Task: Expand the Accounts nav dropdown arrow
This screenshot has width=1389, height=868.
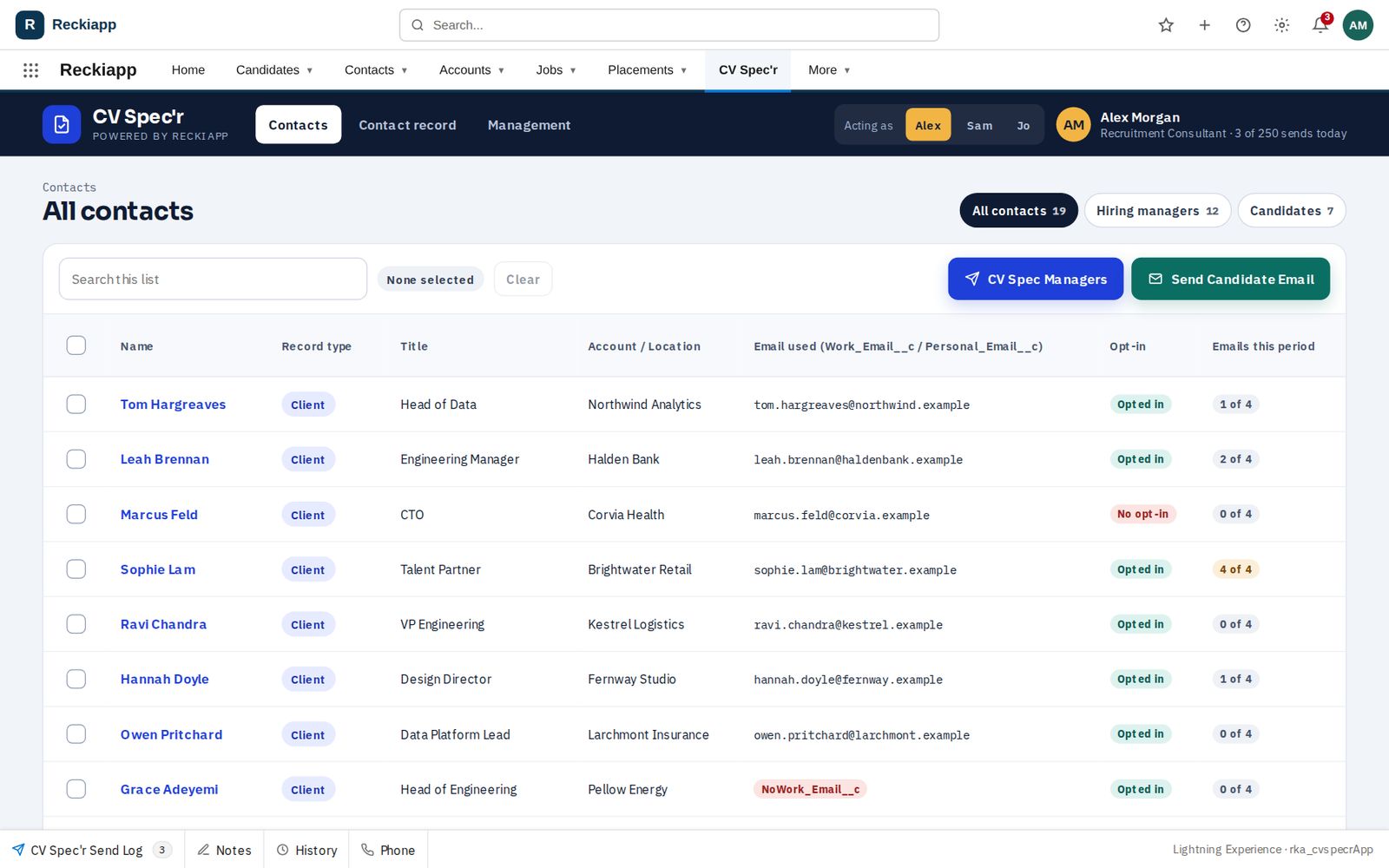Action: coord(501,70)
